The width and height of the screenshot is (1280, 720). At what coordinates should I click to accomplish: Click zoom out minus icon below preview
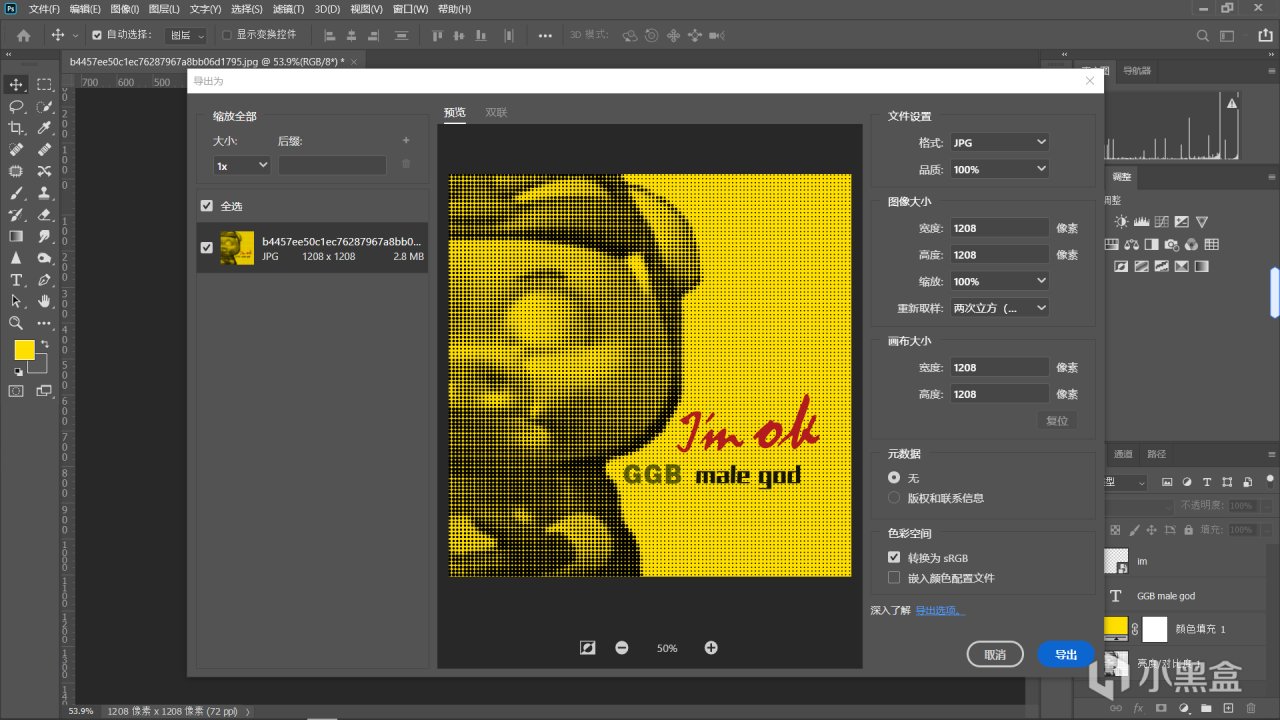622,648
